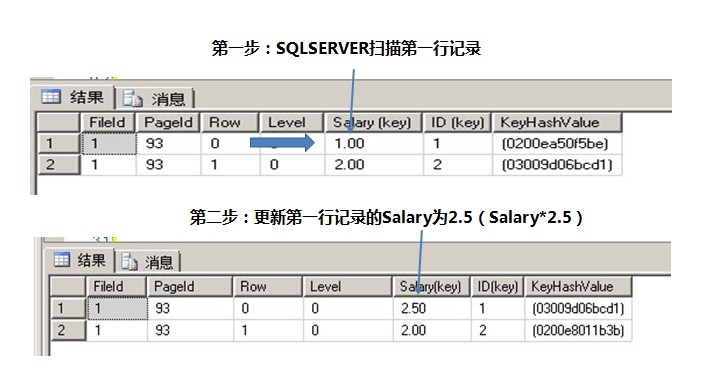Select Row column header in 第一步 grid
Image resolution: width=713 pixels, height=392 pixels.
pyautogui.click(x=230, y=123)
